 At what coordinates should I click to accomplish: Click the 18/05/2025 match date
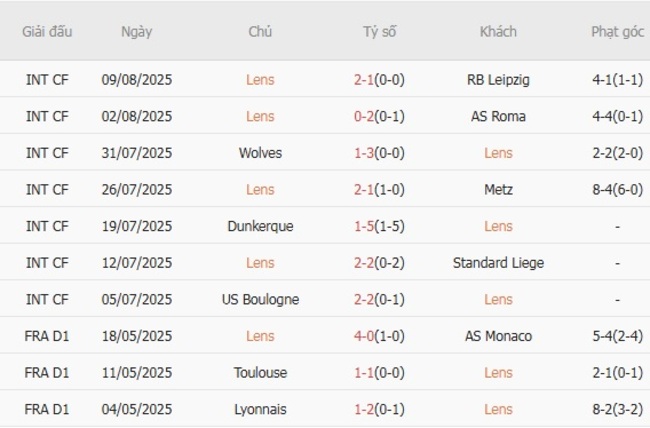pos(137,337)
